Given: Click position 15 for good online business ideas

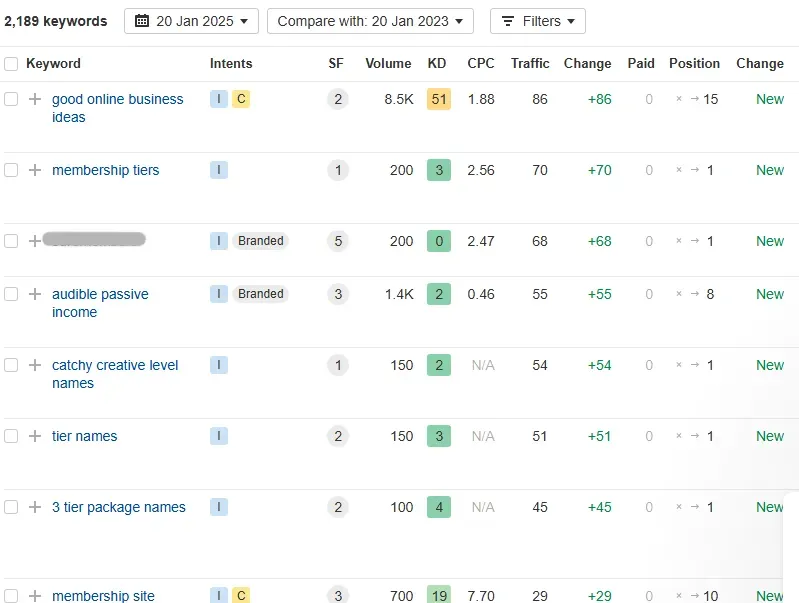Looking at the screenshot, I should (710, 99).
